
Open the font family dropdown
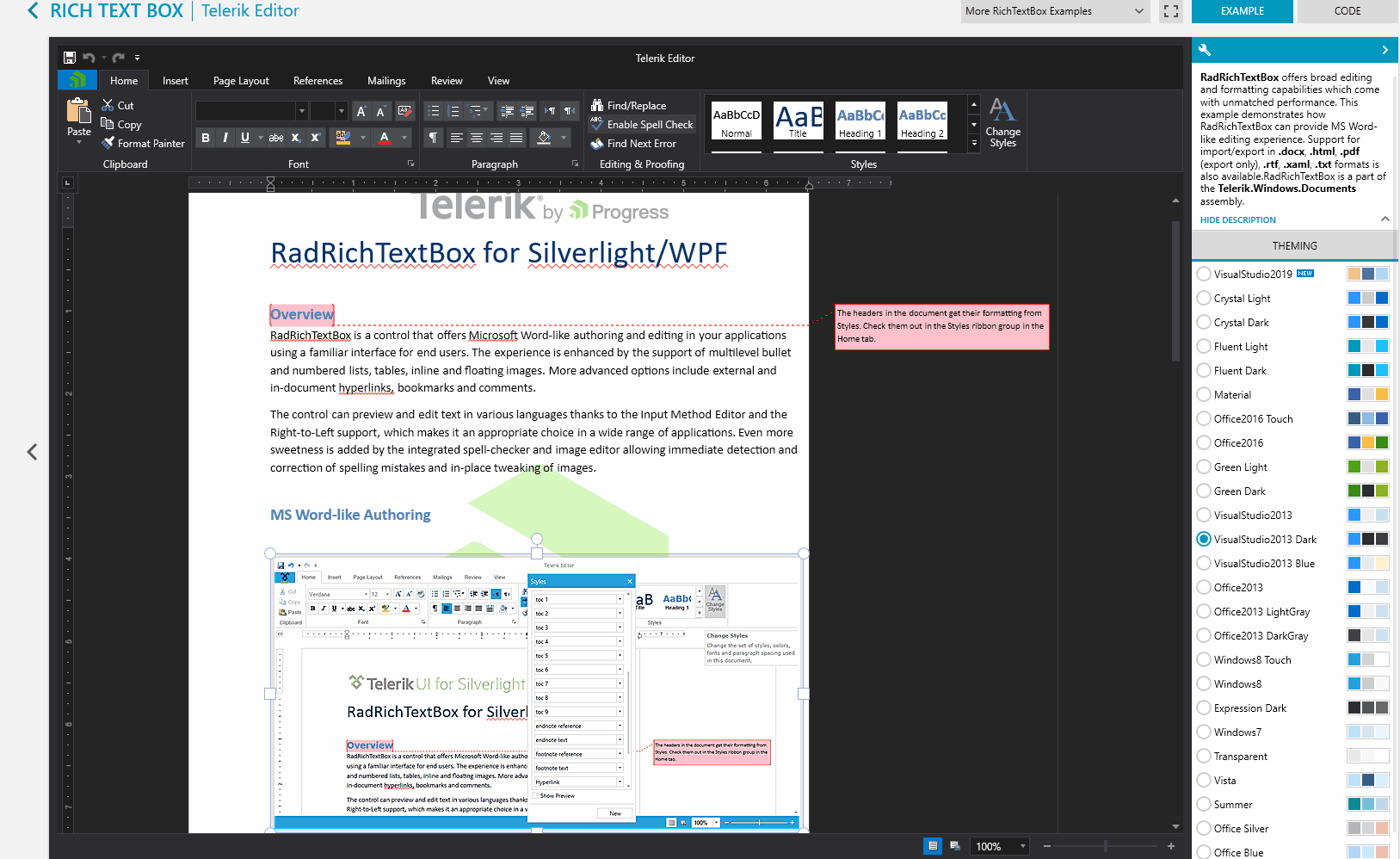coord(302,111)
